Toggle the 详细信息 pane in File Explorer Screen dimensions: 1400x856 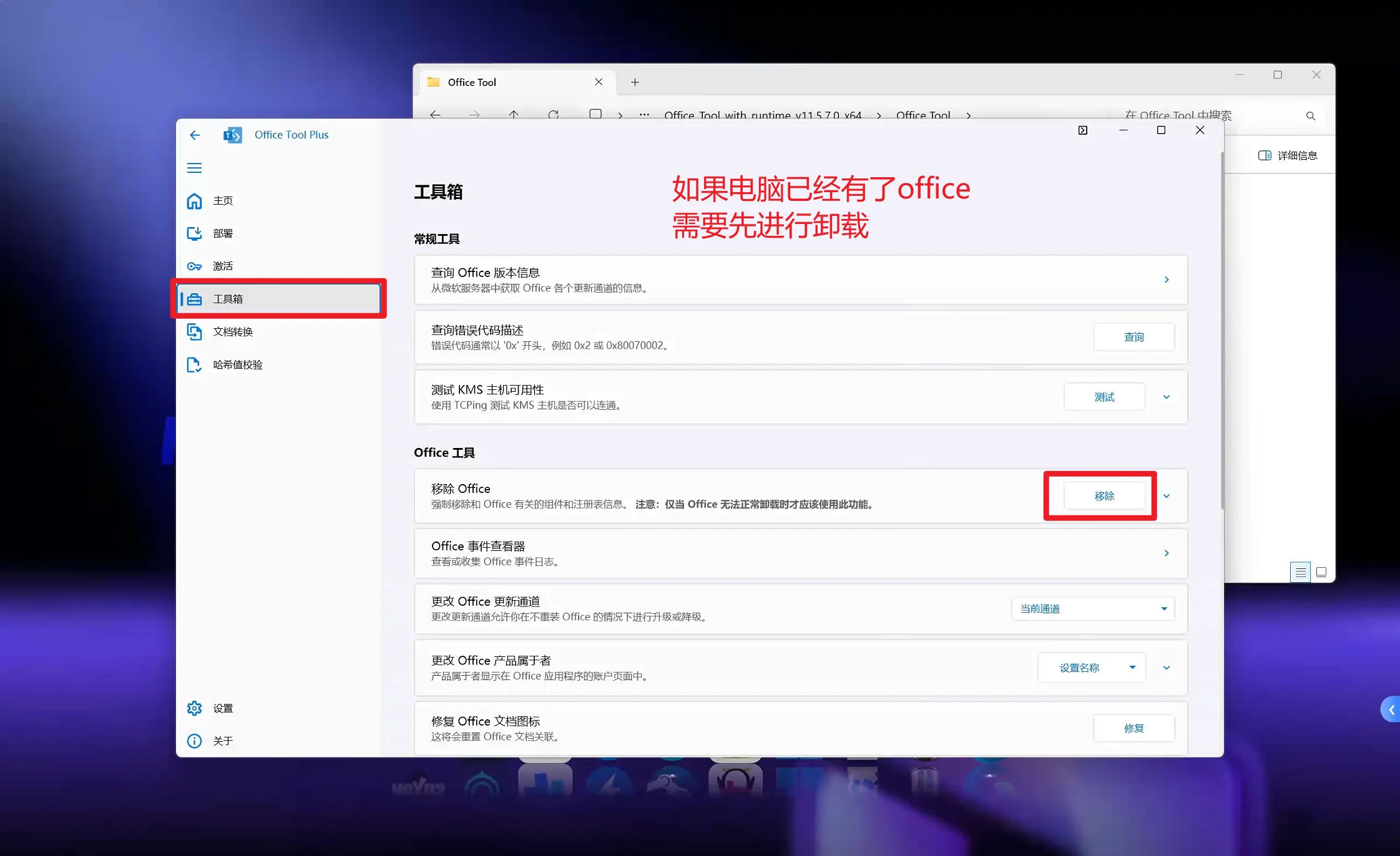1288,155
